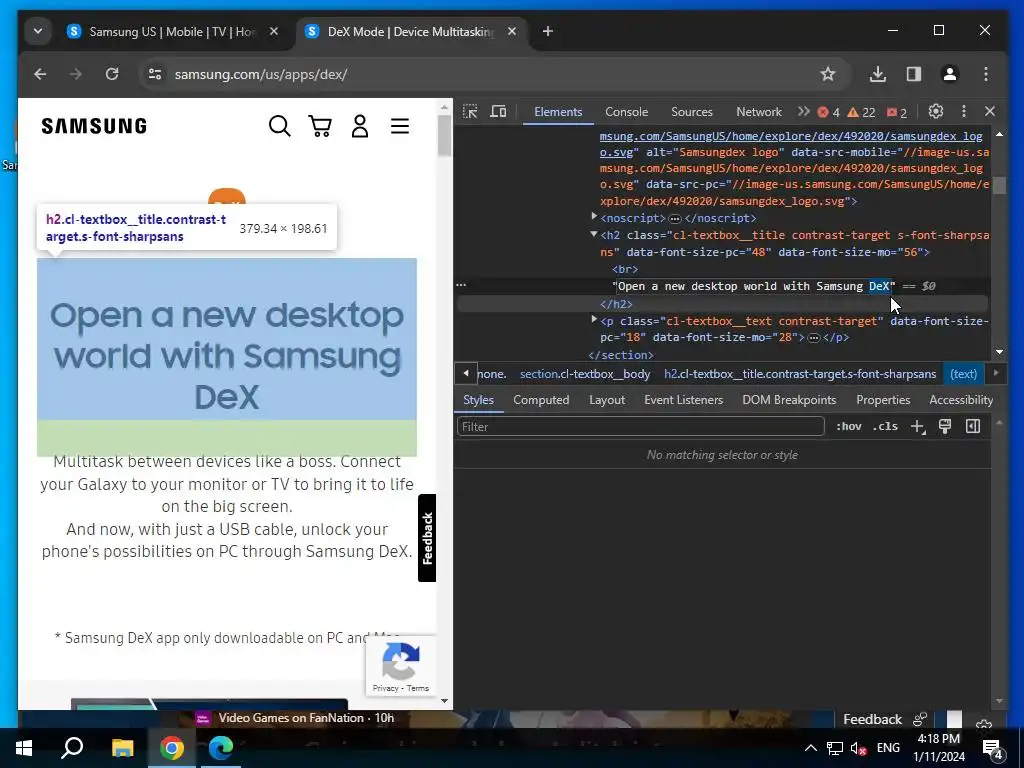Show more DevTools tabs chevron
This screenshot has width=1024, height=768.
pos(803,112)
